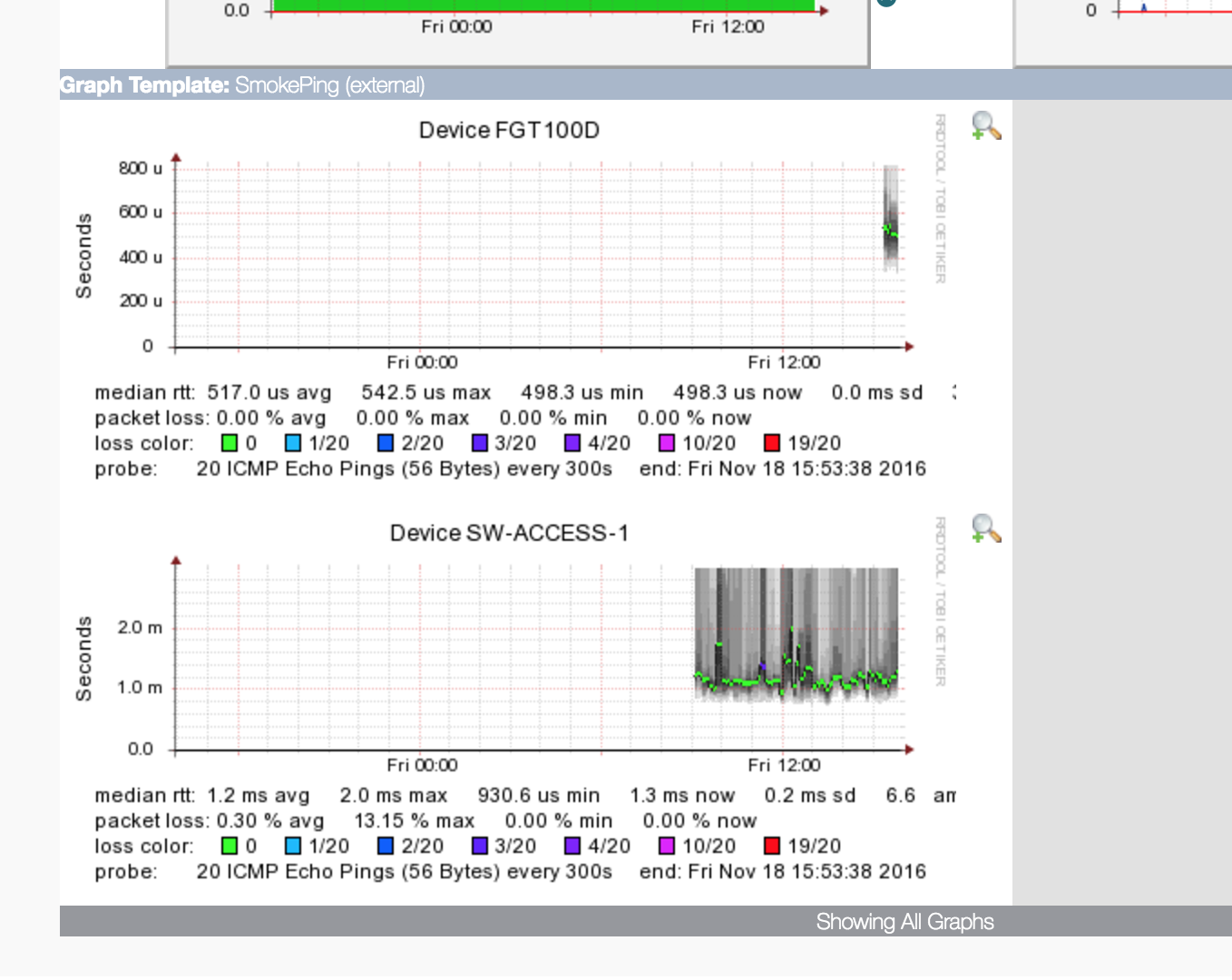
Task: Click the red 19/20 swatch in FGT100D legend
Action: point(772,443)
